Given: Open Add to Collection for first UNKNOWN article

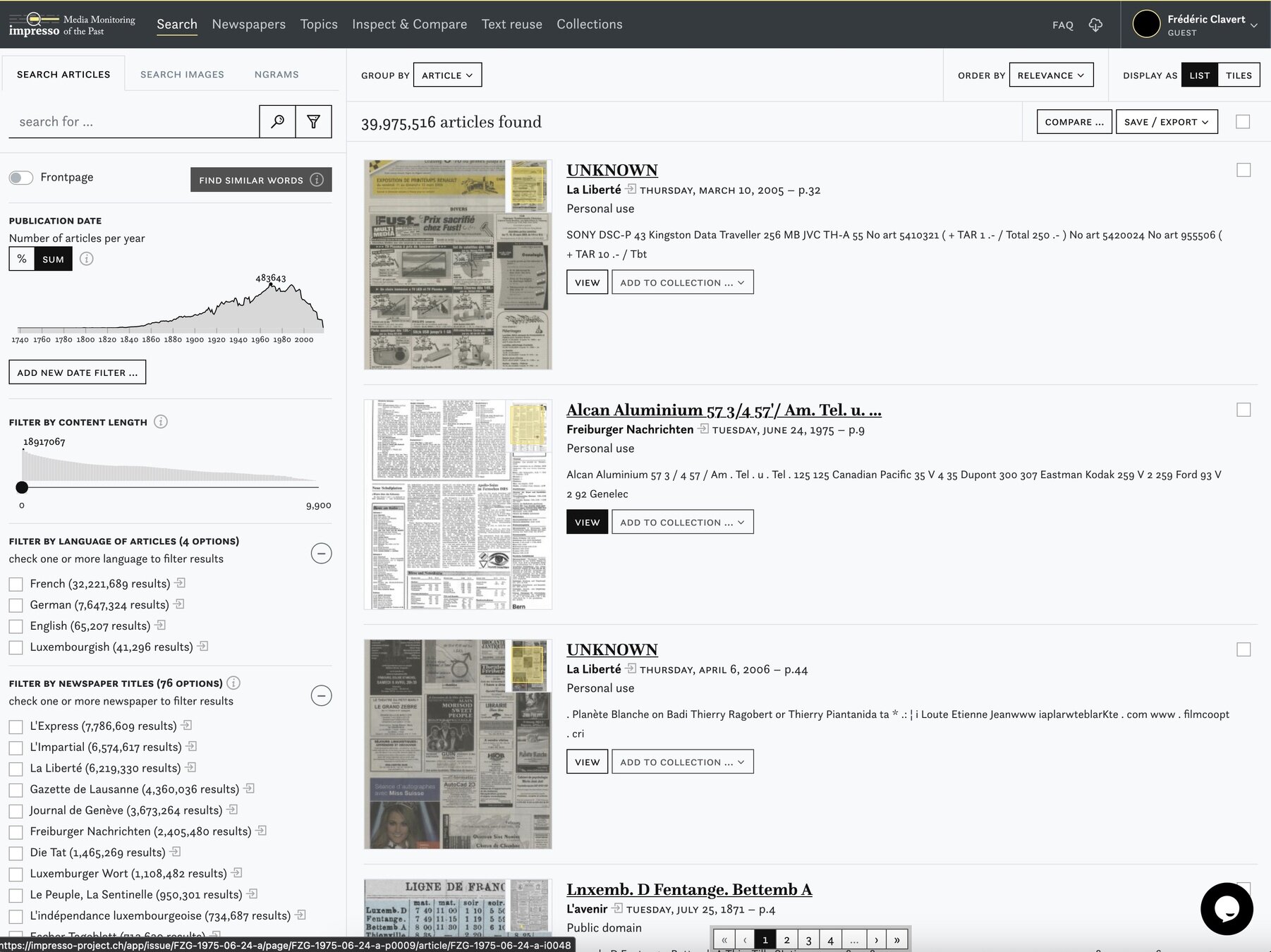Looking at the screenshot, I should coord(682,282).
